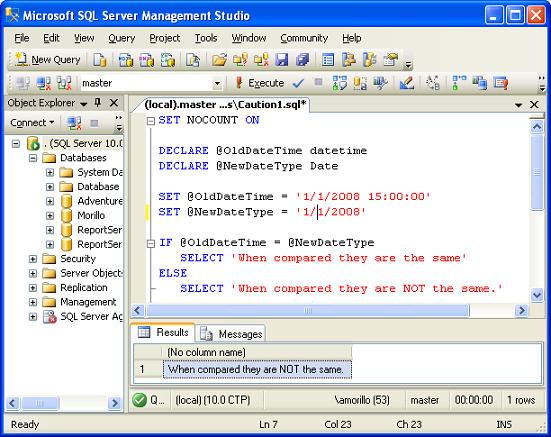The image size is (551, 437).
Task: Open the Properties Window icon
Action: [x=390, y=60]
